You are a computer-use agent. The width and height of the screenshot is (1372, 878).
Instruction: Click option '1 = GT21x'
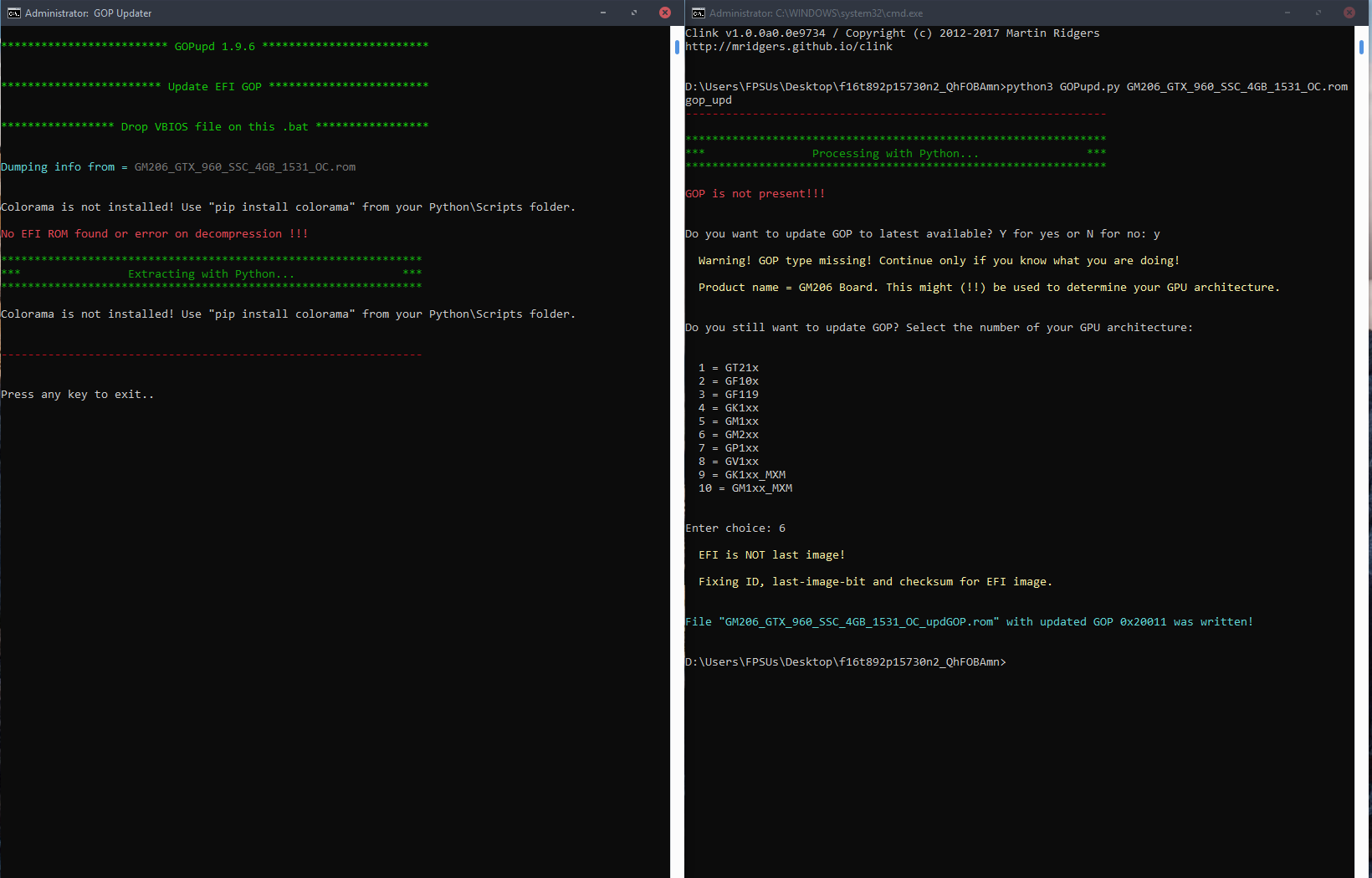729,368
